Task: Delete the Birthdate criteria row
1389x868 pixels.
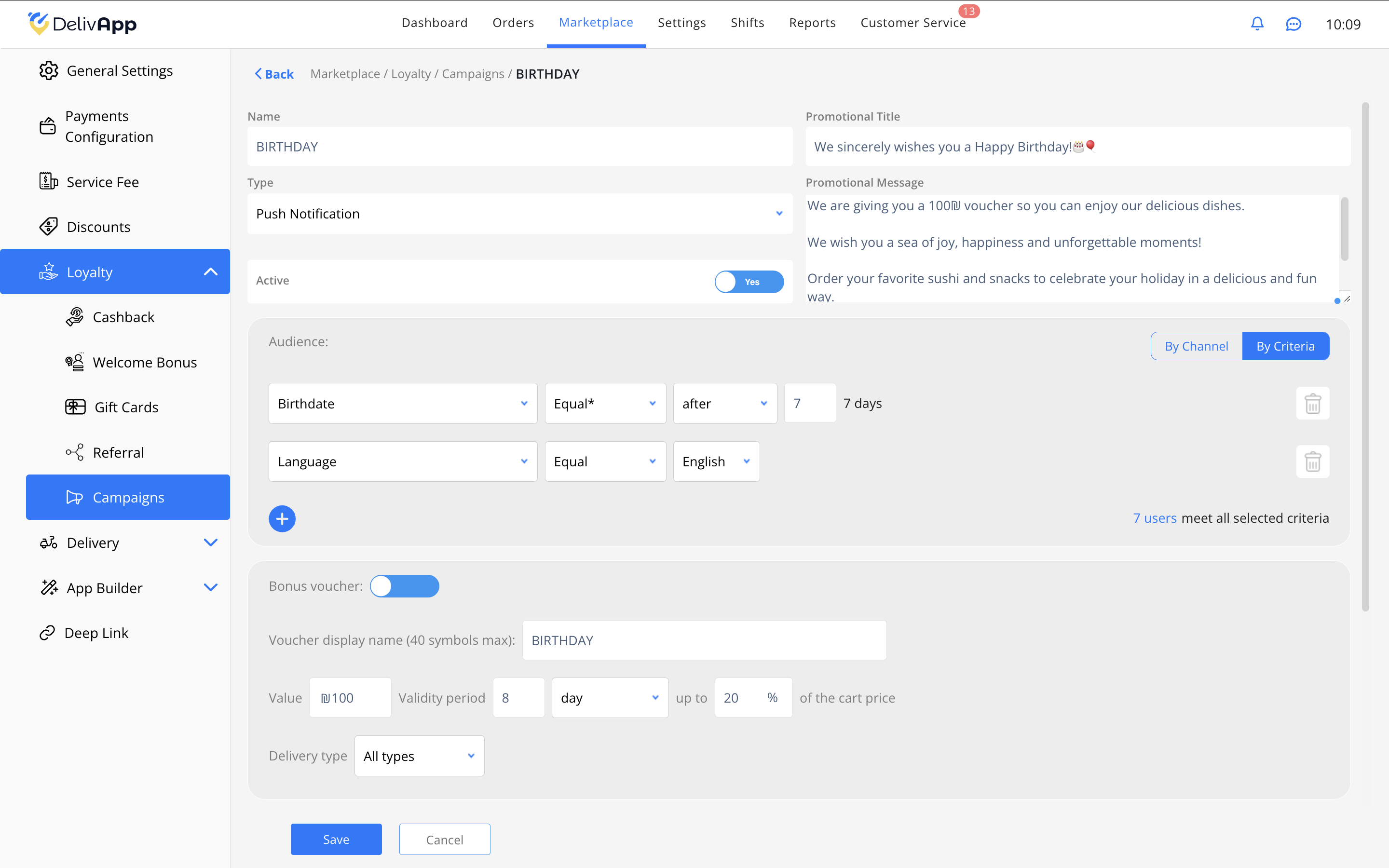Action: click(1312, 404)
